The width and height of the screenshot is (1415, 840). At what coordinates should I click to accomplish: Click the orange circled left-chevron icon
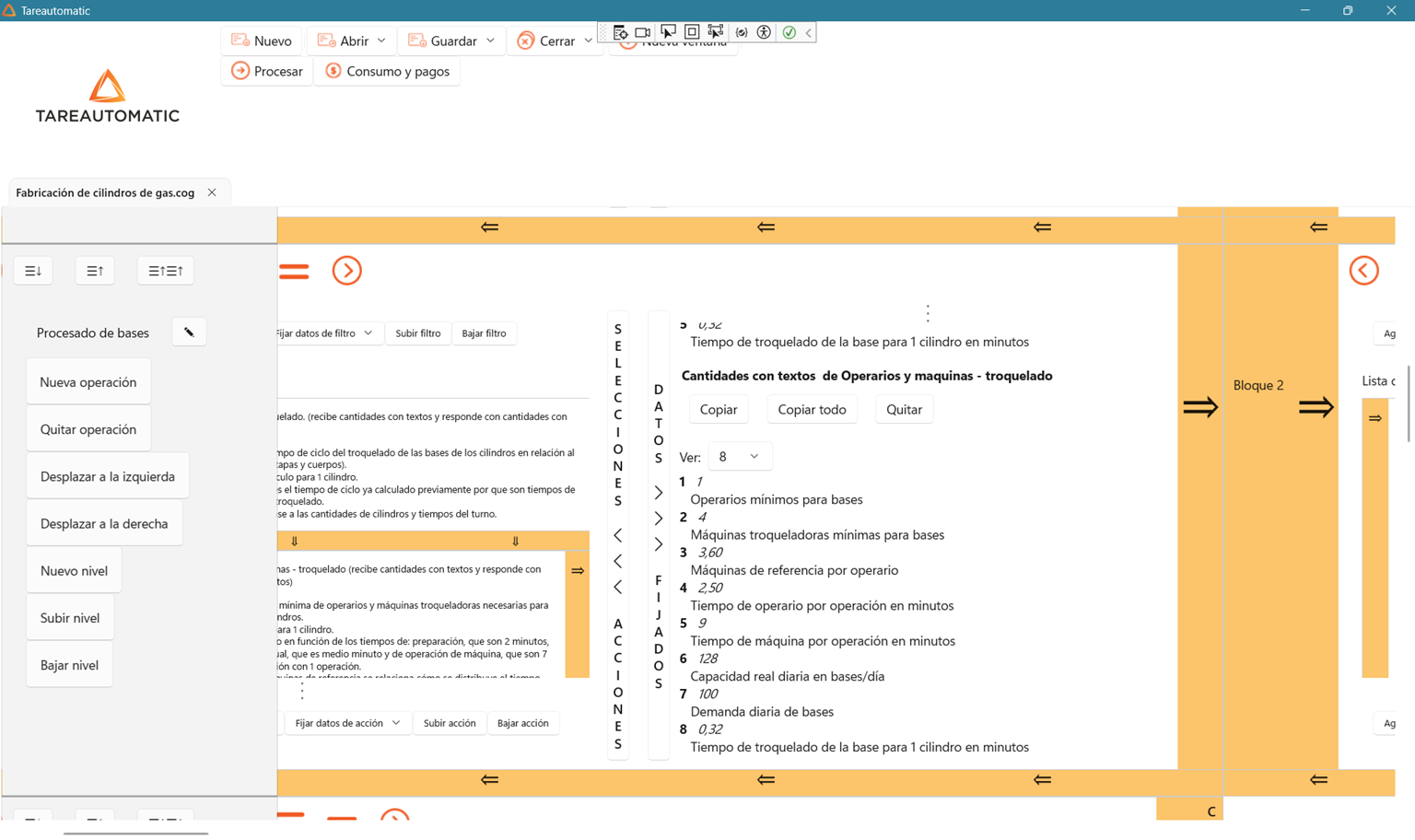[x=1364, y=271]
